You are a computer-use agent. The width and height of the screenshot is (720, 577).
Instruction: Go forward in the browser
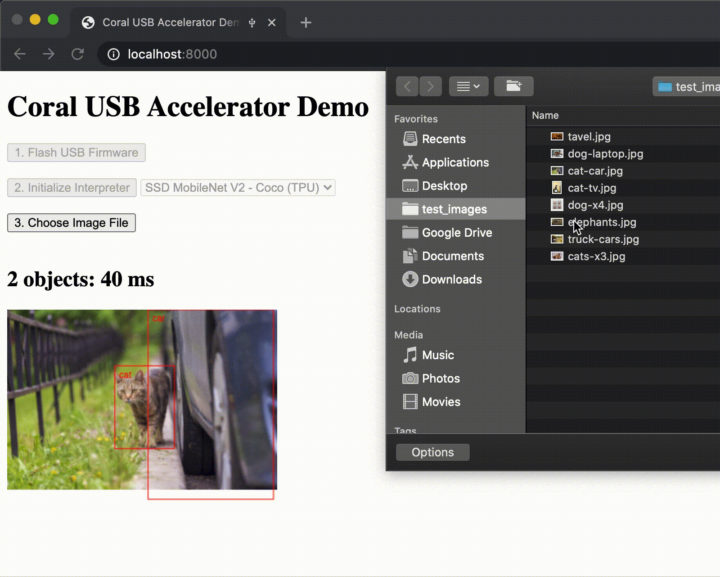coord(49,54)
